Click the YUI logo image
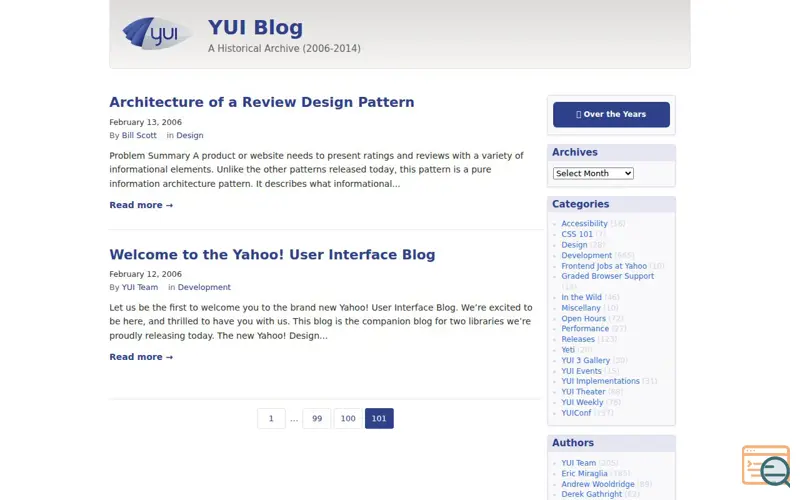The height and width of the screenshot is (500, 800). pos(157,33)
